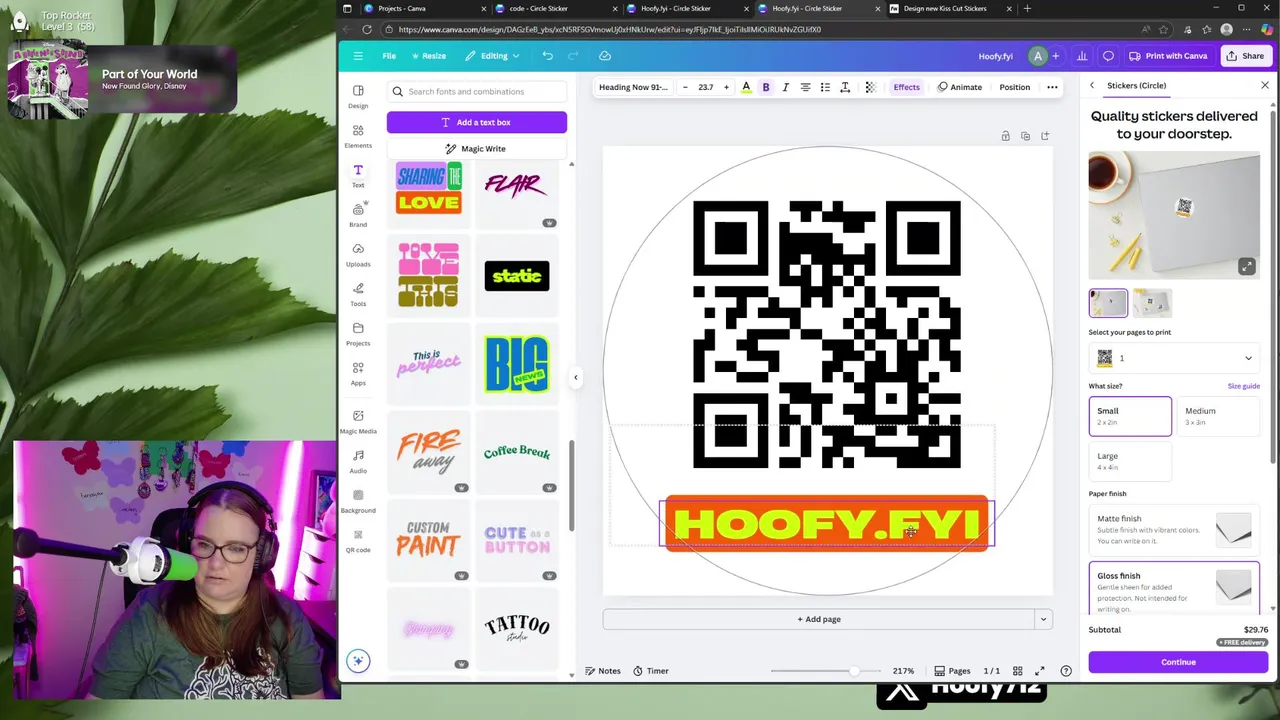The image size is (1280, 720).
Task: Click the help question mark icon
Action: click(x=1066, y=671)
